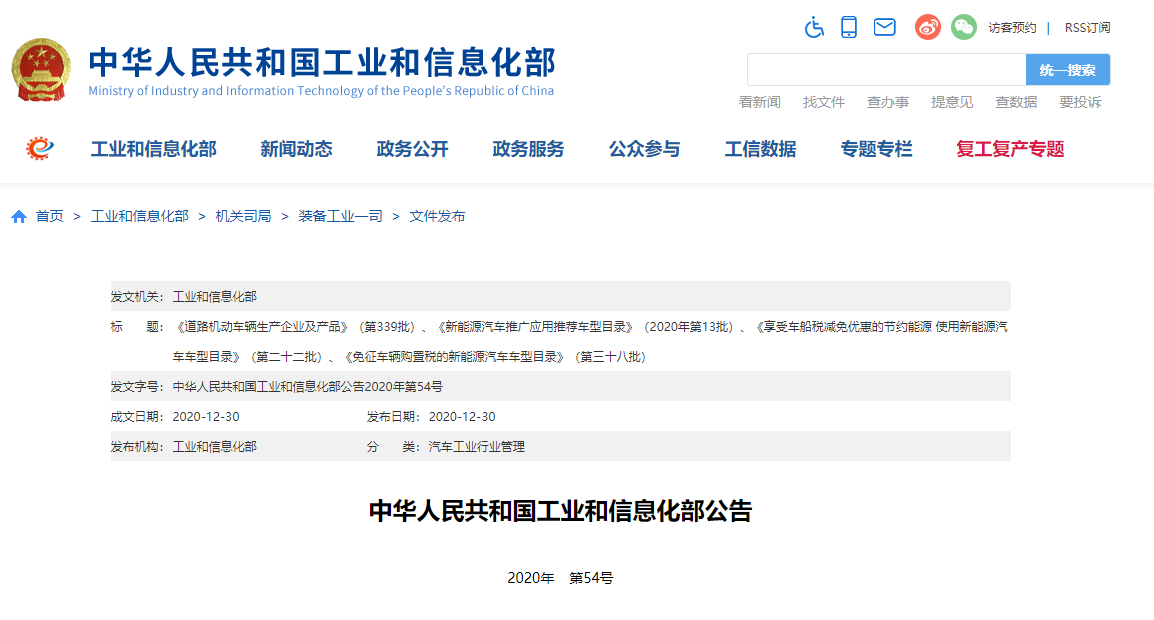Click the home icon in breadcrumb
Screen dimensions: 1154x620
click(19, 217)
